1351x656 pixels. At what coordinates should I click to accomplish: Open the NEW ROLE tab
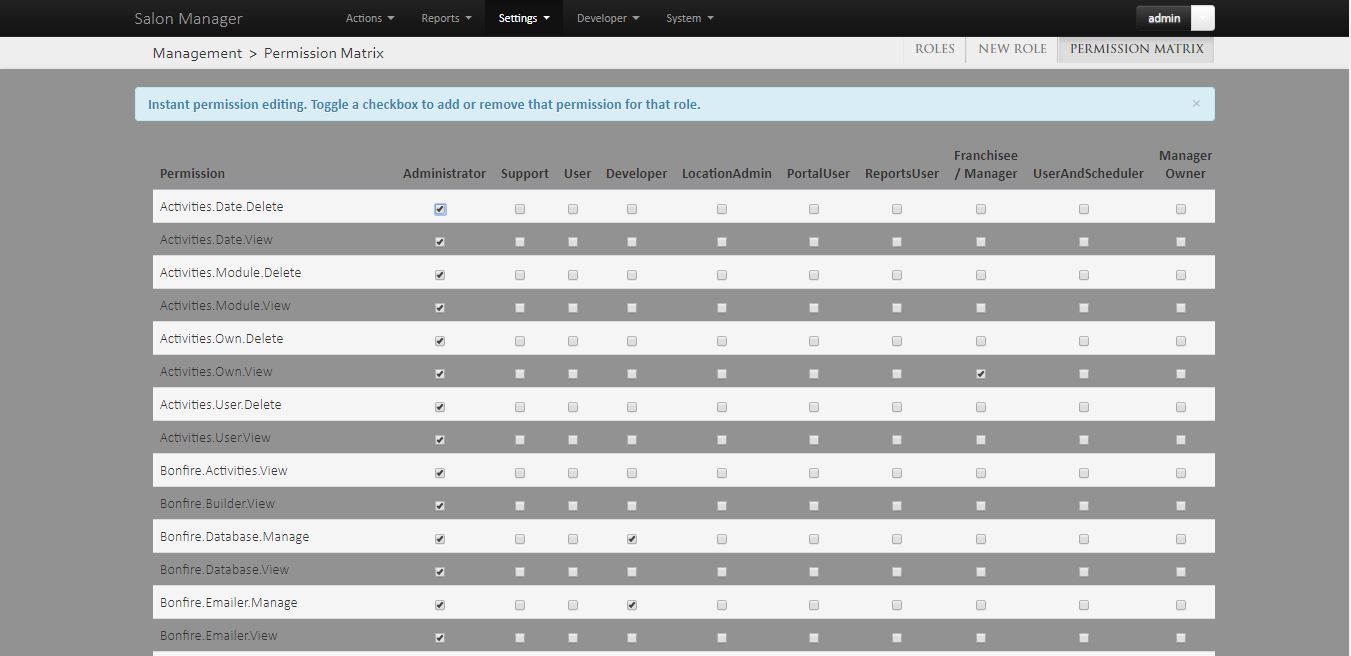click(1011, 48)
